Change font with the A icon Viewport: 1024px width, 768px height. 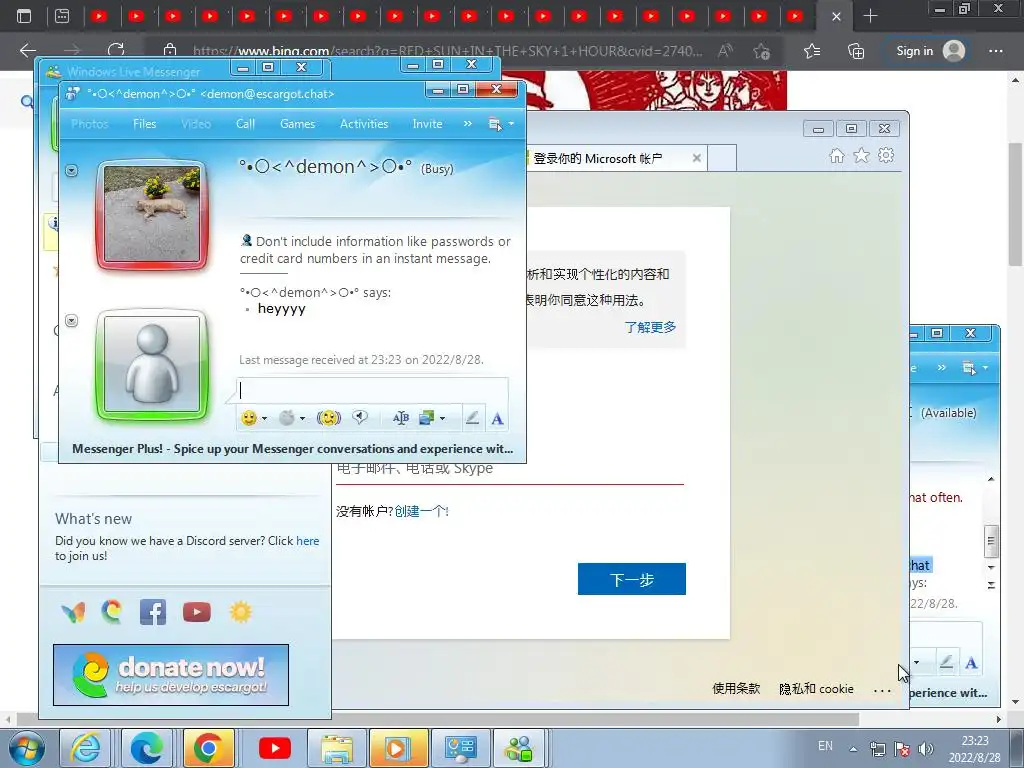[x=497, y=419]
